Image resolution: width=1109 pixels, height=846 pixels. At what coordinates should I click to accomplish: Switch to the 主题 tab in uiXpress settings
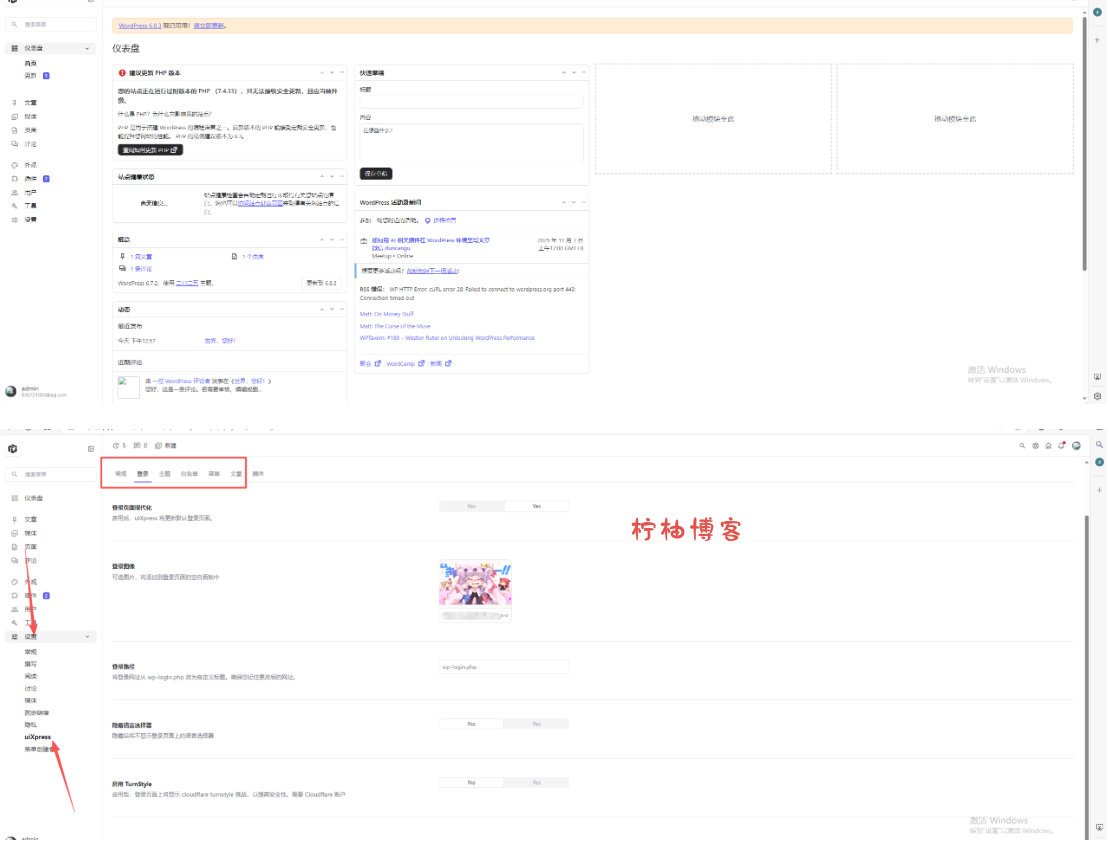(164, 473)
